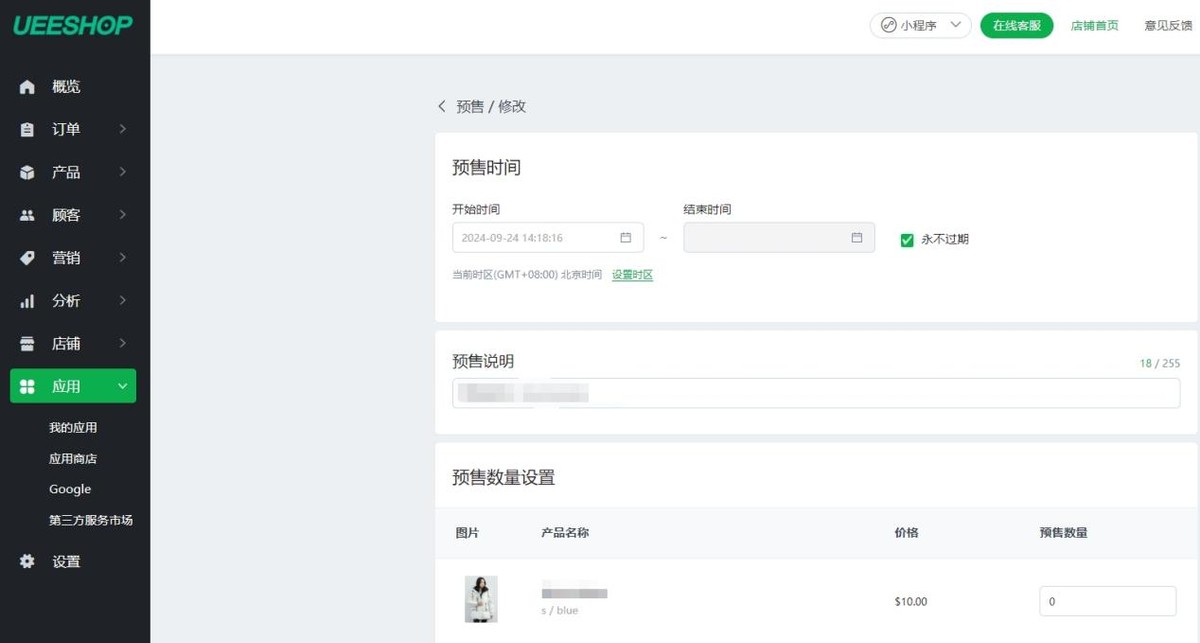The width and height of the screenshot is (1200, 643).
Task: Open Google submenu item
Action: click(x=70, y=489)
